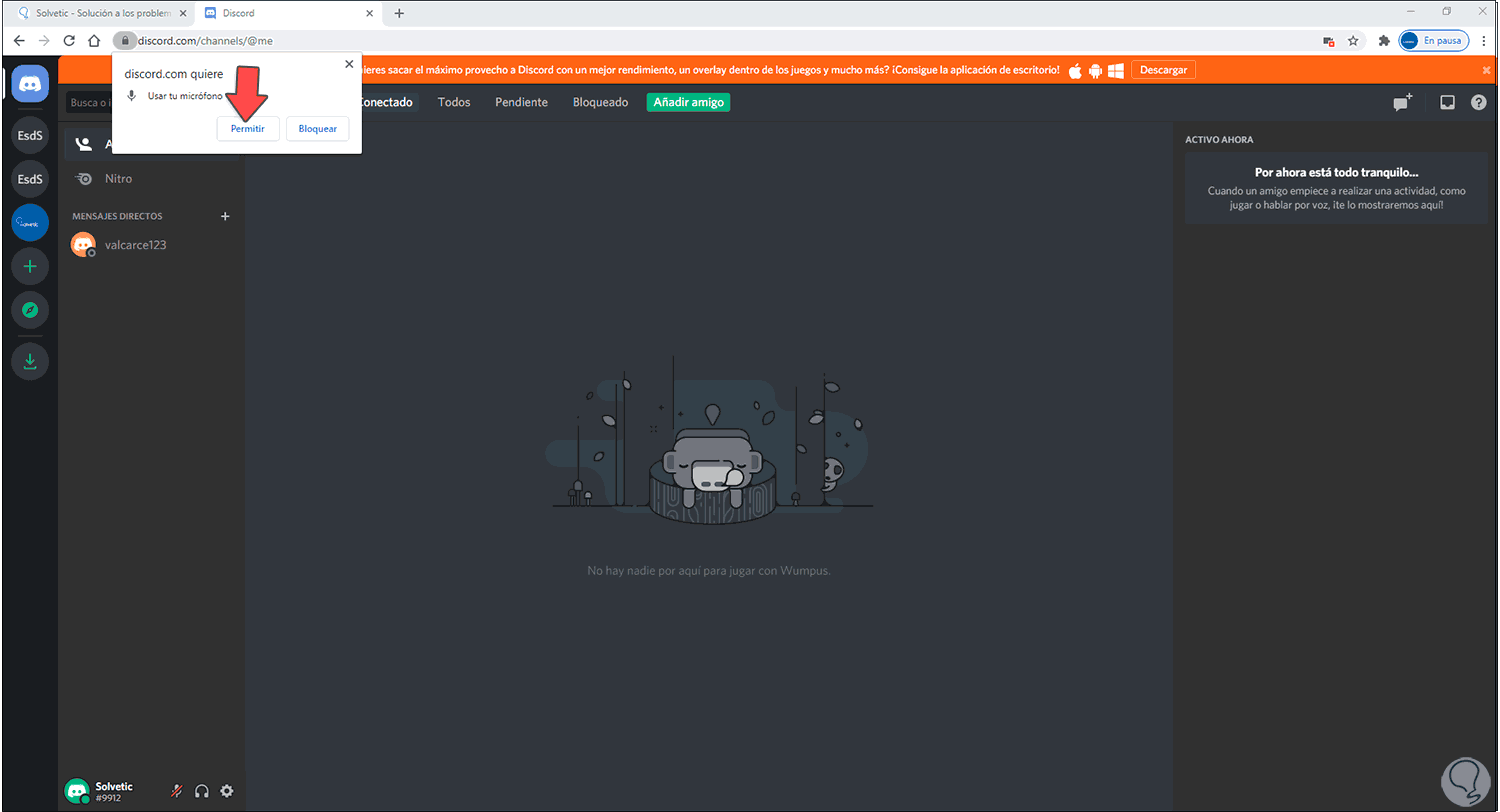Click Permitir to allow microphone access
Screen dimensions: 1500x812
point(248,129)
